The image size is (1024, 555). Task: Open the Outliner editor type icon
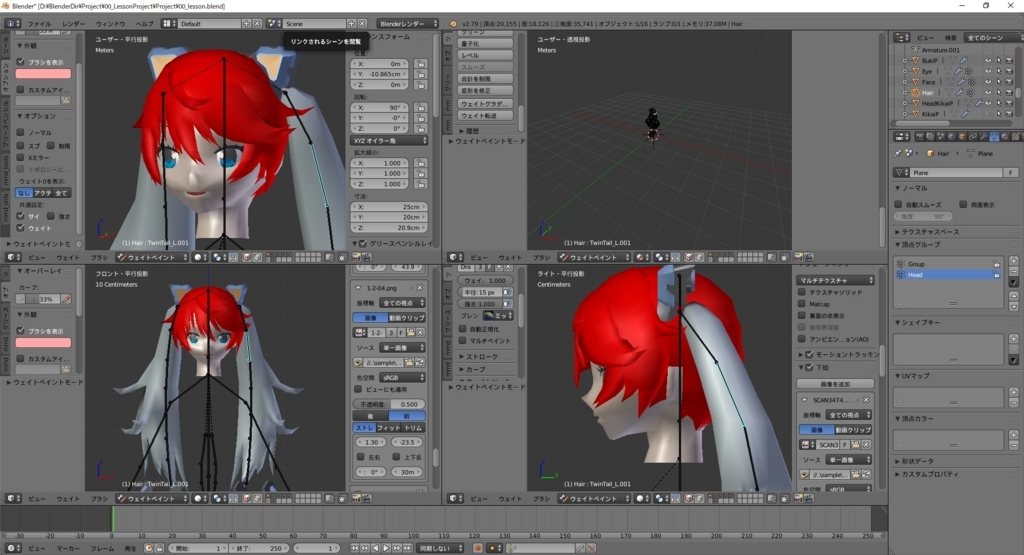click(902, 38)
